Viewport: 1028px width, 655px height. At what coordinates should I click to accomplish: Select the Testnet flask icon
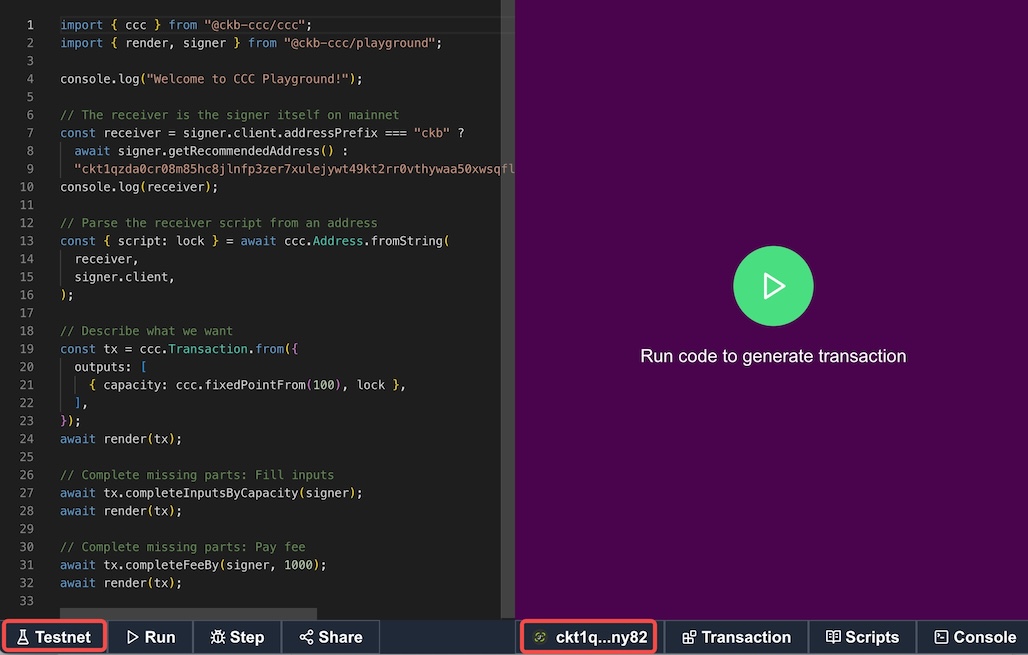[24, 637]
